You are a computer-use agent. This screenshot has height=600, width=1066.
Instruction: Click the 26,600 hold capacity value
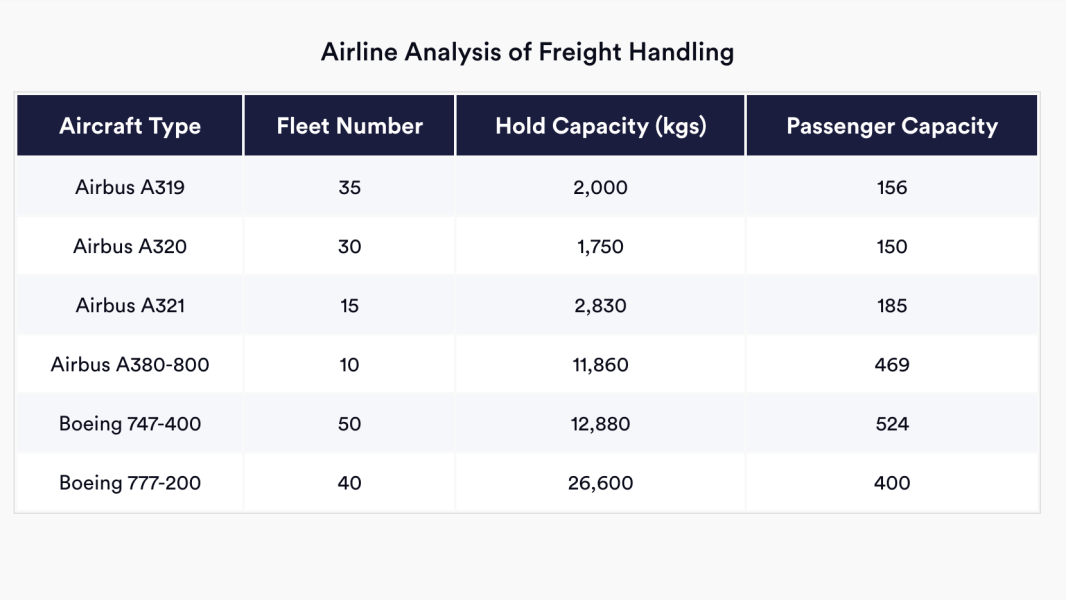pos(601,483)
